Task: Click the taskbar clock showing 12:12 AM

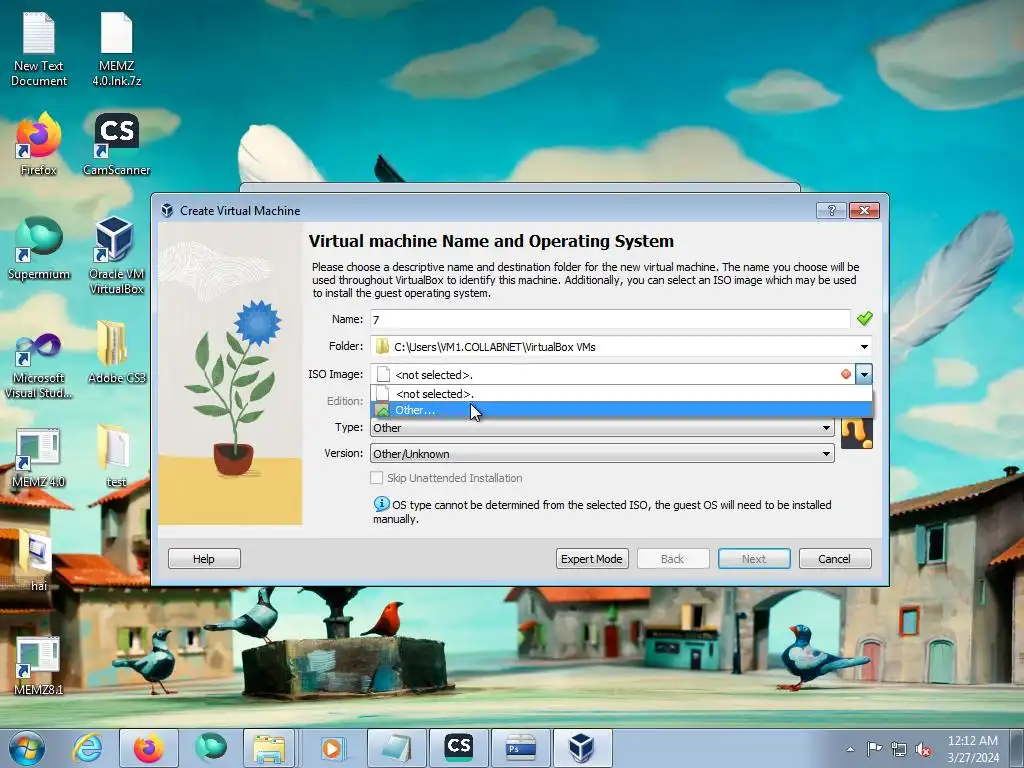Action: (x=973, y=749)
